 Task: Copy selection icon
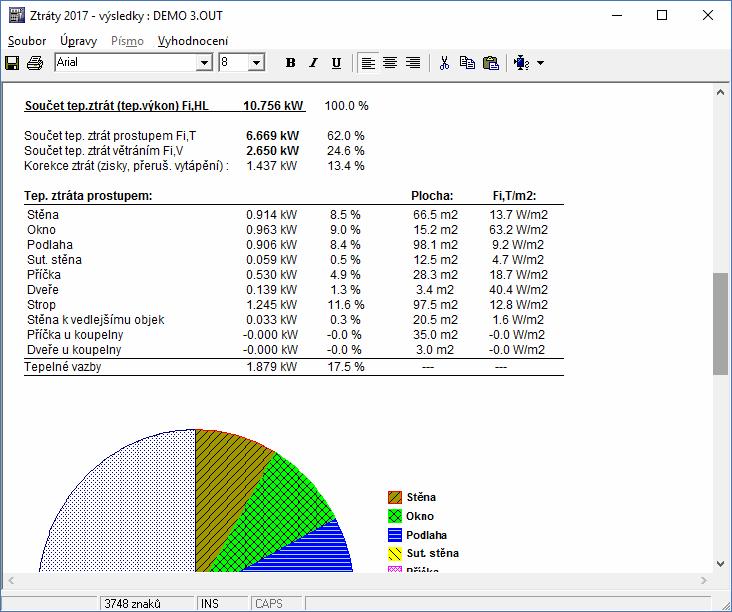(x=467, y=63)
